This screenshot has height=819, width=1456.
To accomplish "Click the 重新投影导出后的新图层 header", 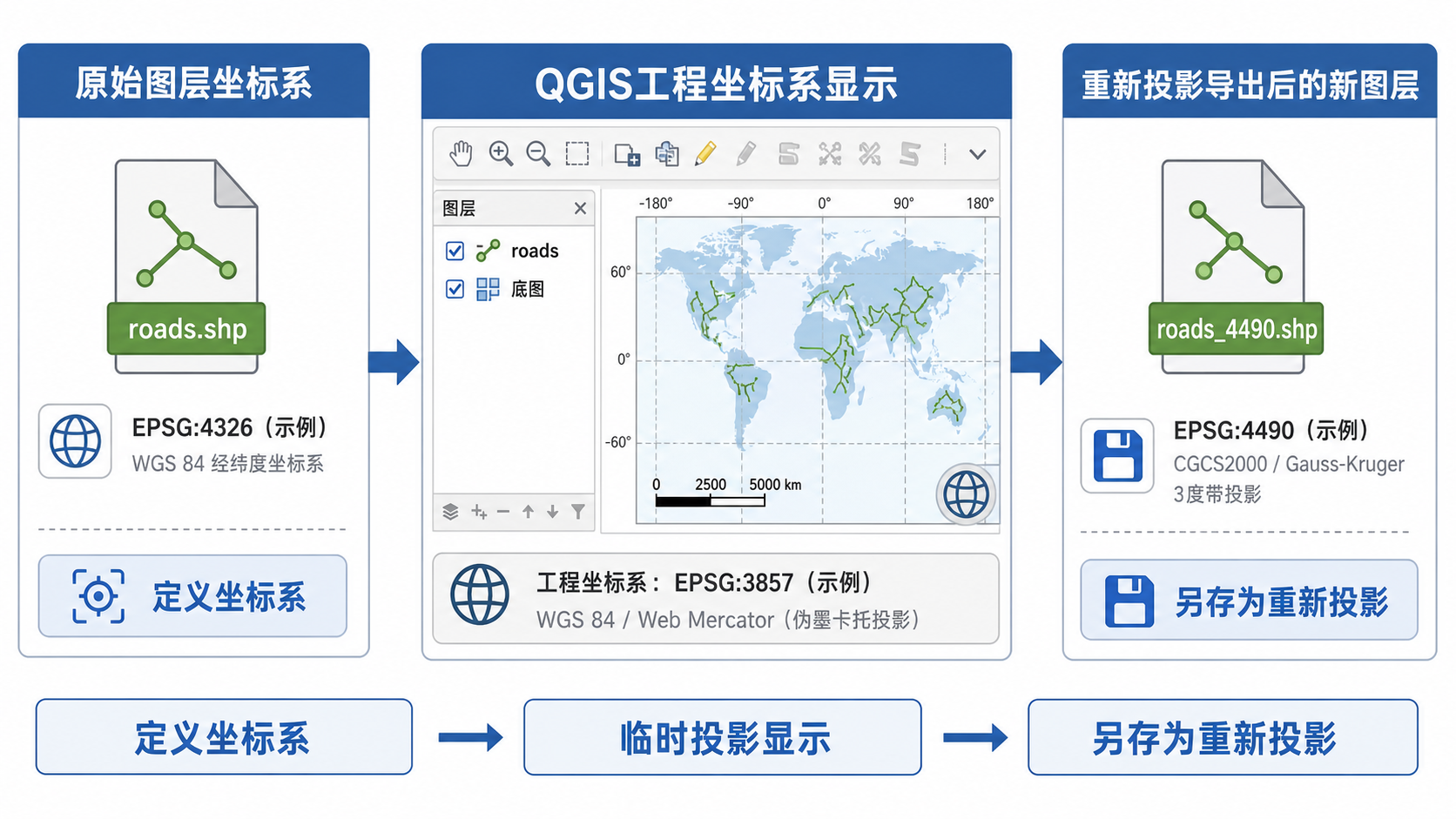I will [x=1250, y=83].
